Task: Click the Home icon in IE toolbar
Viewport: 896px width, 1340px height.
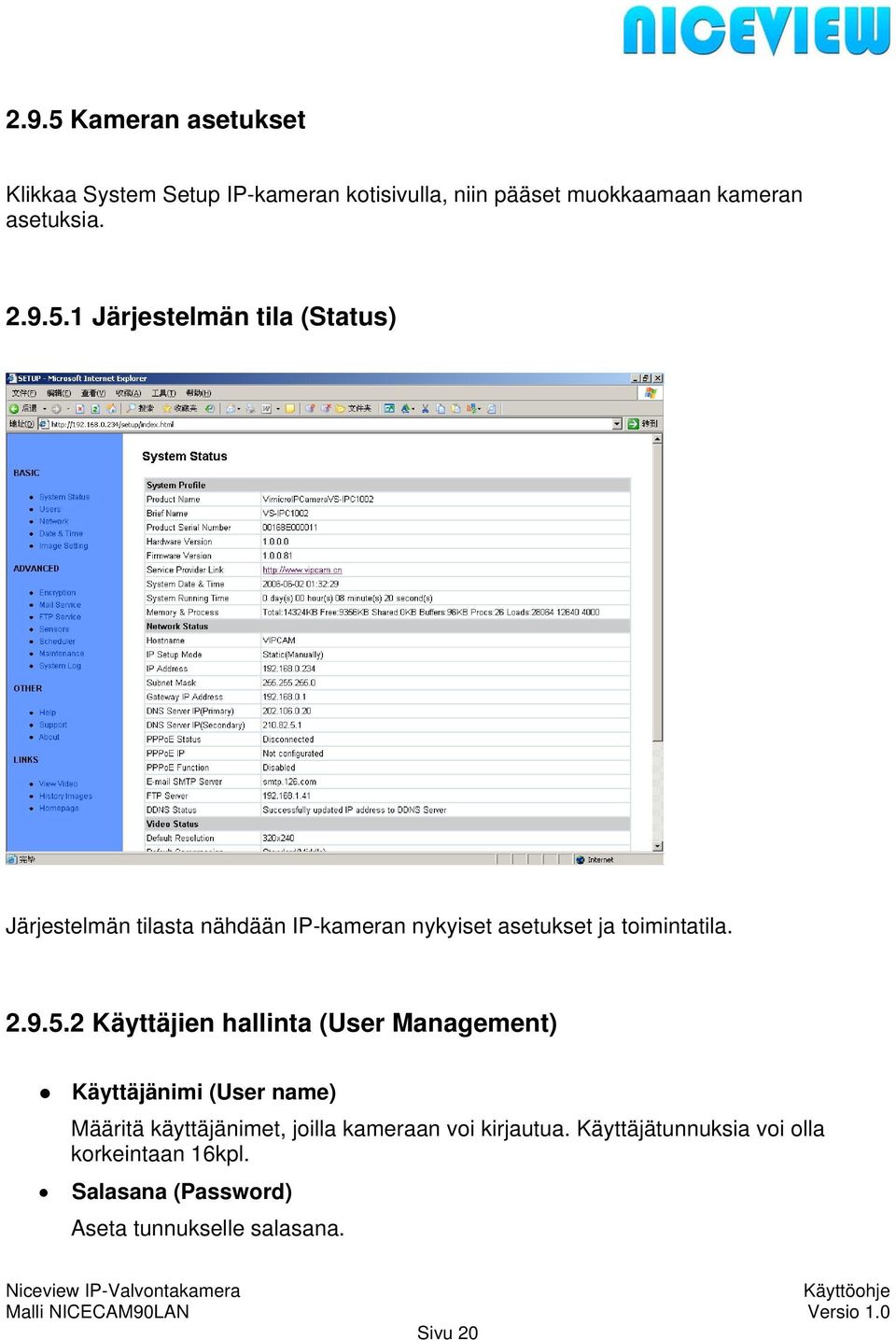Action: point(111,408)
